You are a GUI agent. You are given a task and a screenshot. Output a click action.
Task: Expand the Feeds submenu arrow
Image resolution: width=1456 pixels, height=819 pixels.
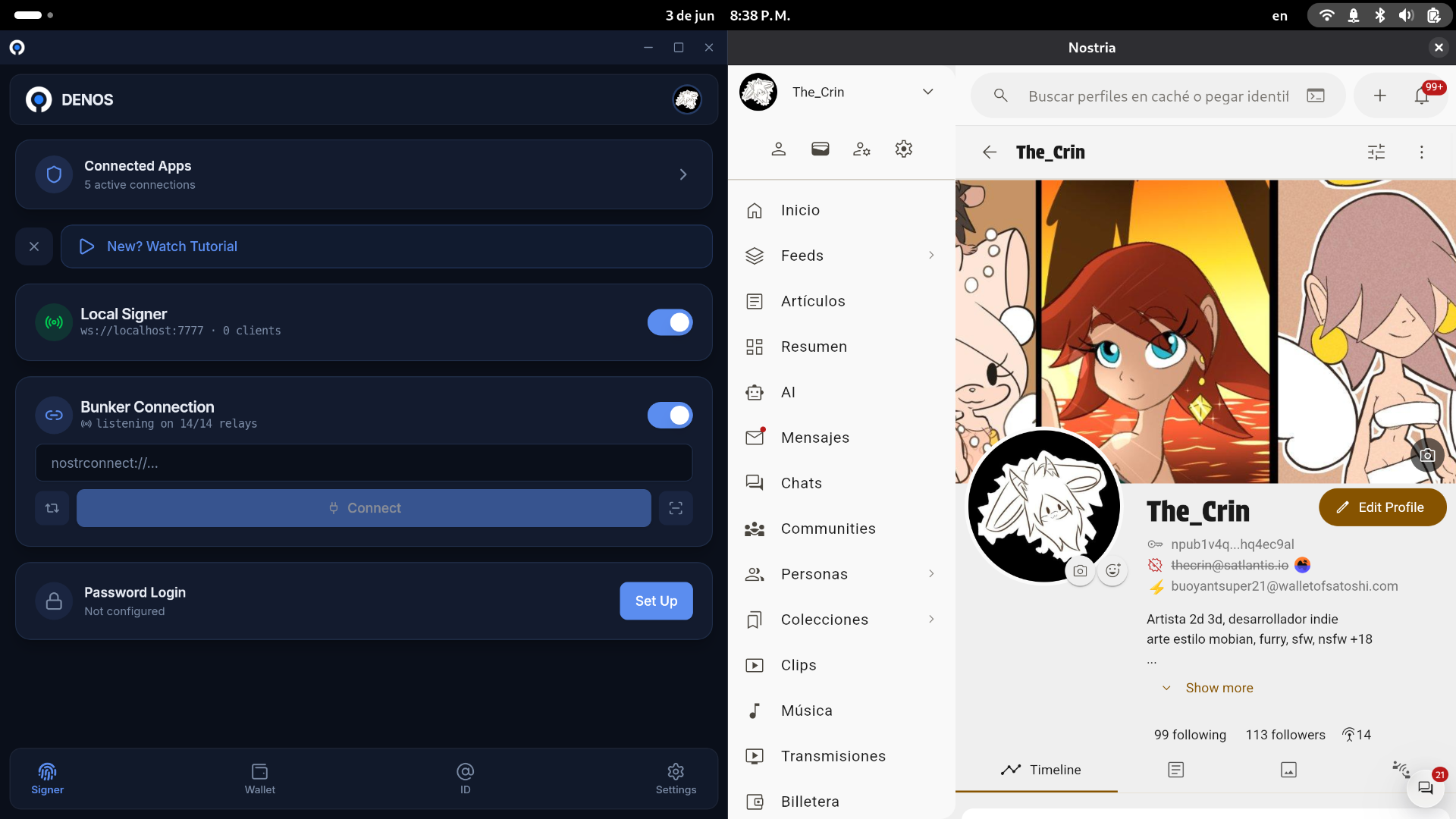931,256
